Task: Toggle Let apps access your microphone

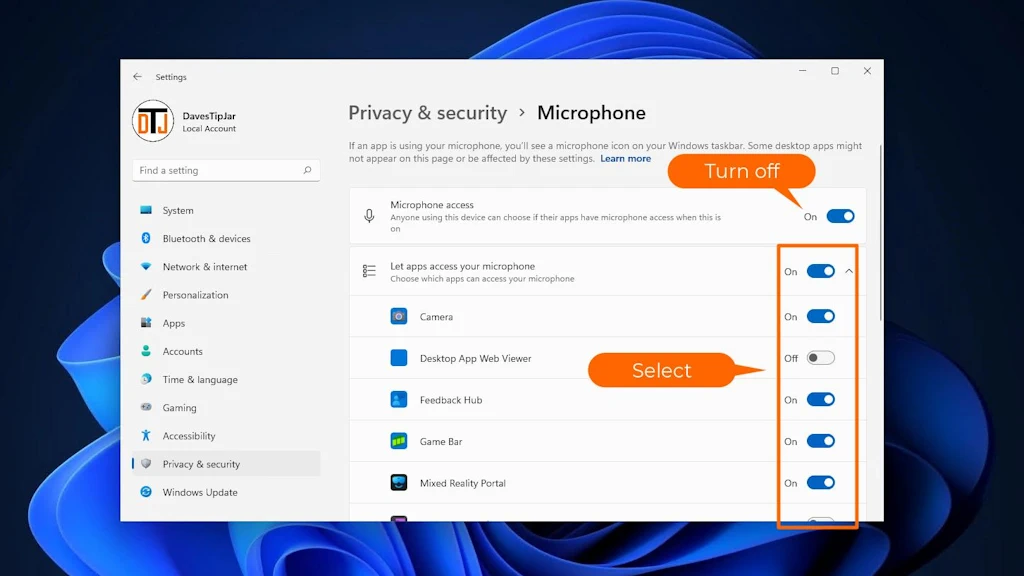Action: [x=820, y=271]
